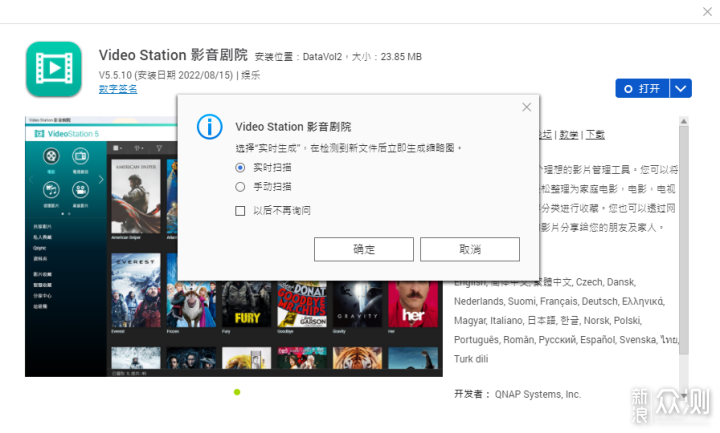Click the Fury poster thumbnail
Image resolution: width=720 pixels, height=433 pixels.
click(x=247, y=304)
